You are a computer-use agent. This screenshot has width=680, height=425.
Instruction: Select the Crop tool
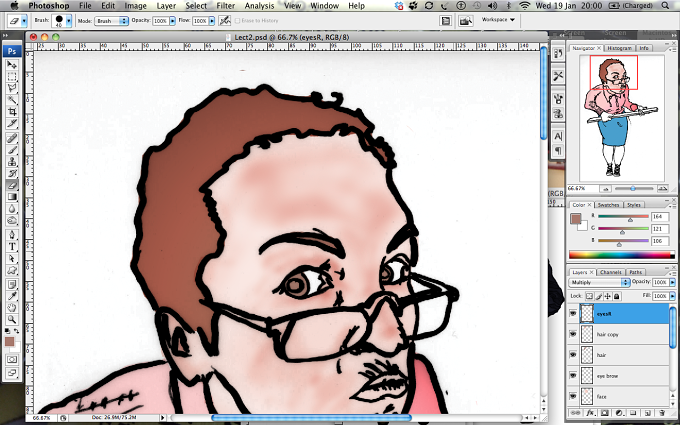click(x=12, y=112)
